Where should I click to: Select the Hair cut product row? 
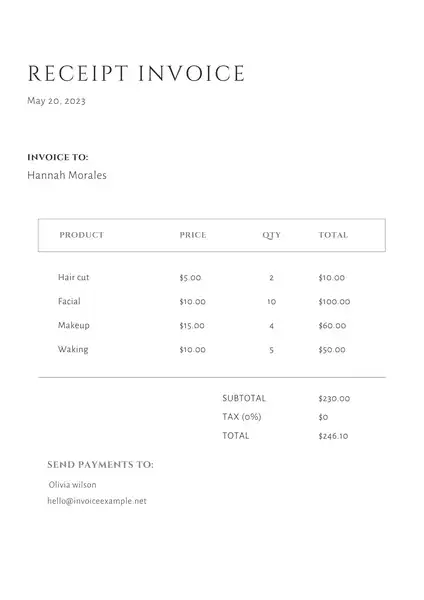tap(204, 277)
